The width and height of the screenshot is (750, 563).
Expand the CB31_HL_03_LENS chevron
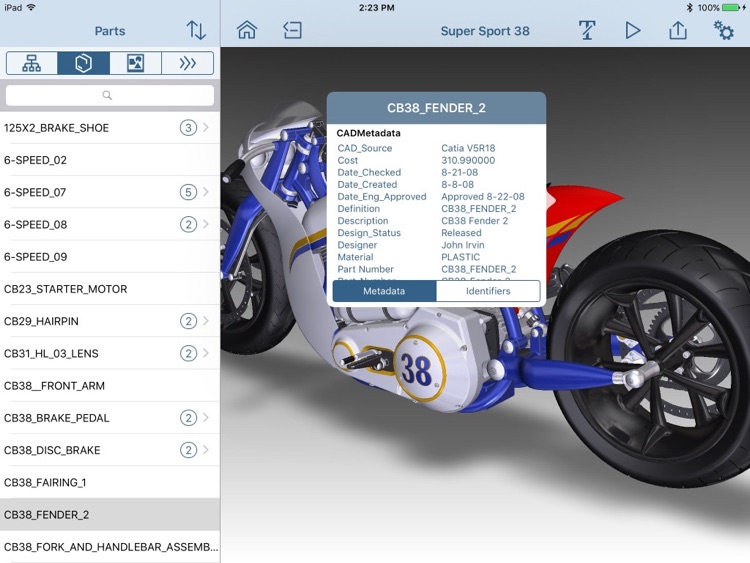[206, 353]
